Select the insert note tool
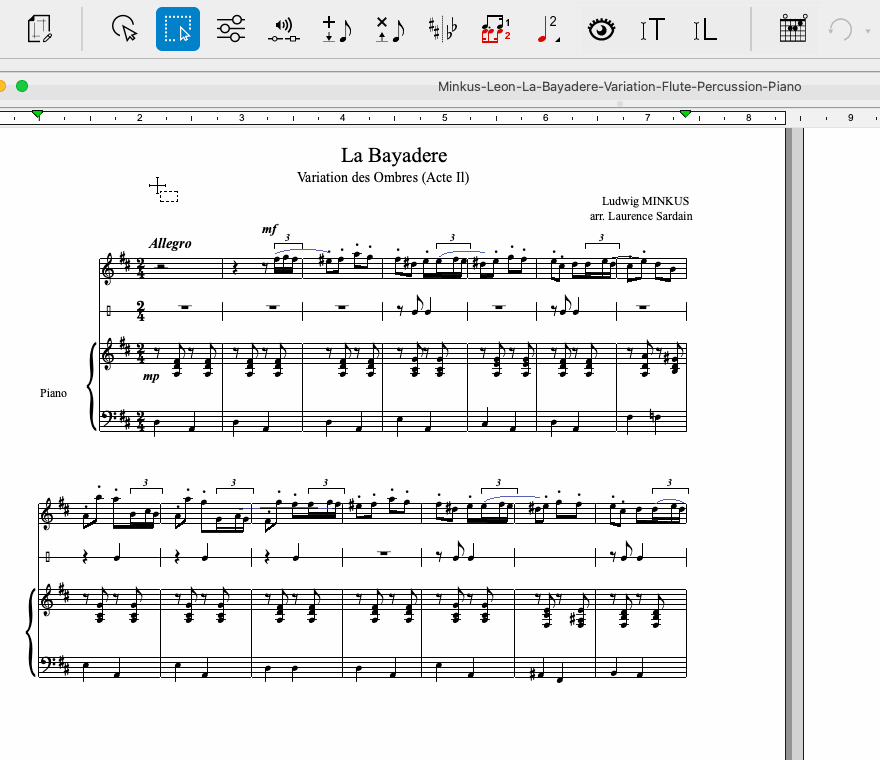Image resolution: width=880 pixels, height=760 pixels. click(x=337, y=29)
